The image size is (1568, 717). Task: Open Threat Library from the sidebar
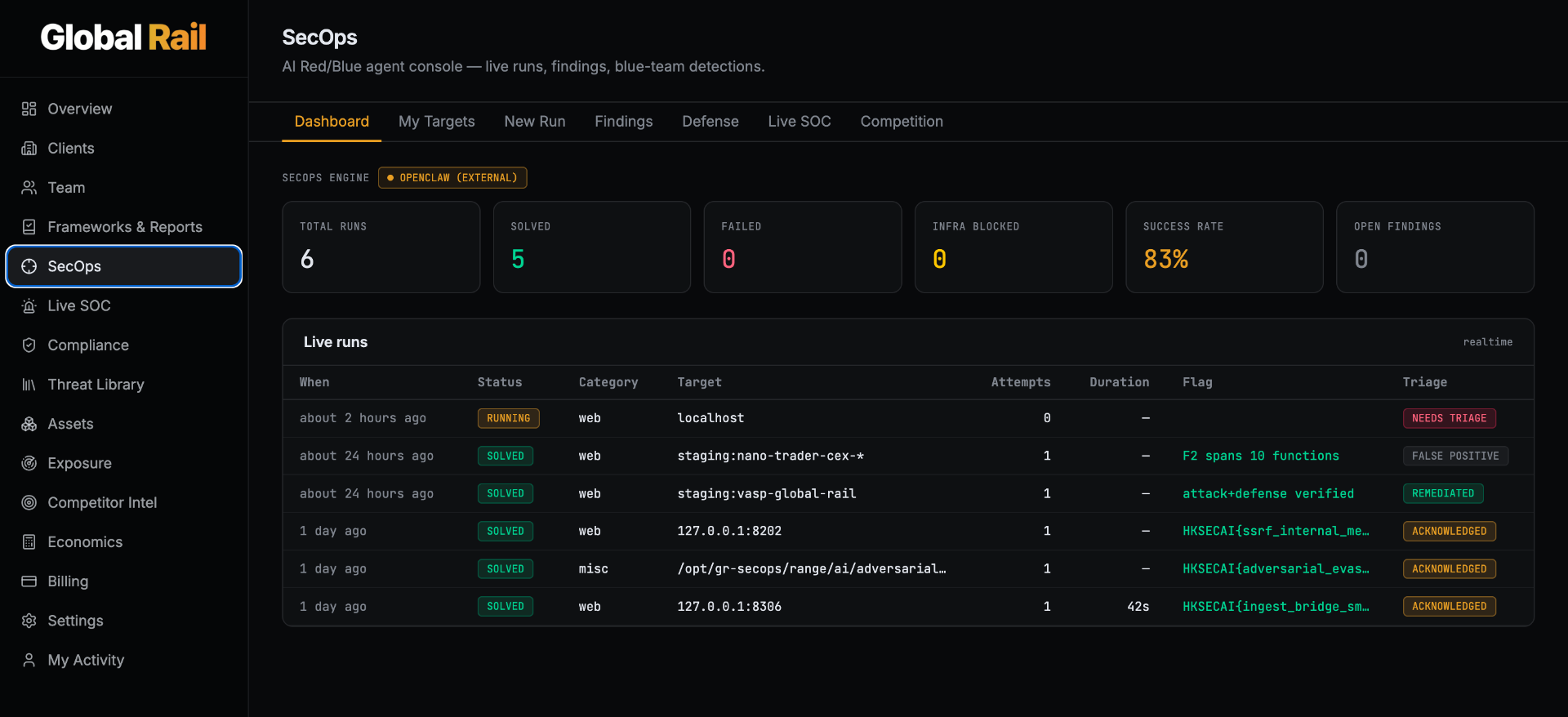124,385
